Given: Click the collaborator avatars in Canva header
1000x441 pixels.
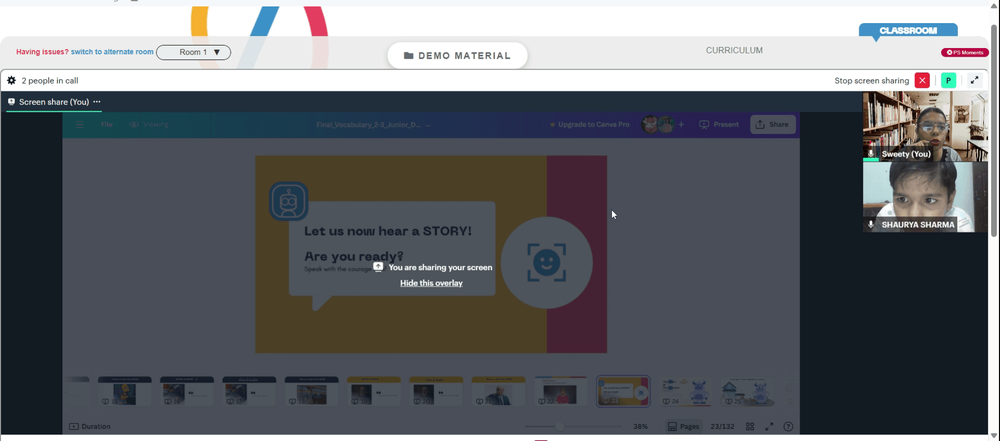Looking at the screenshot, I should 658,124.
